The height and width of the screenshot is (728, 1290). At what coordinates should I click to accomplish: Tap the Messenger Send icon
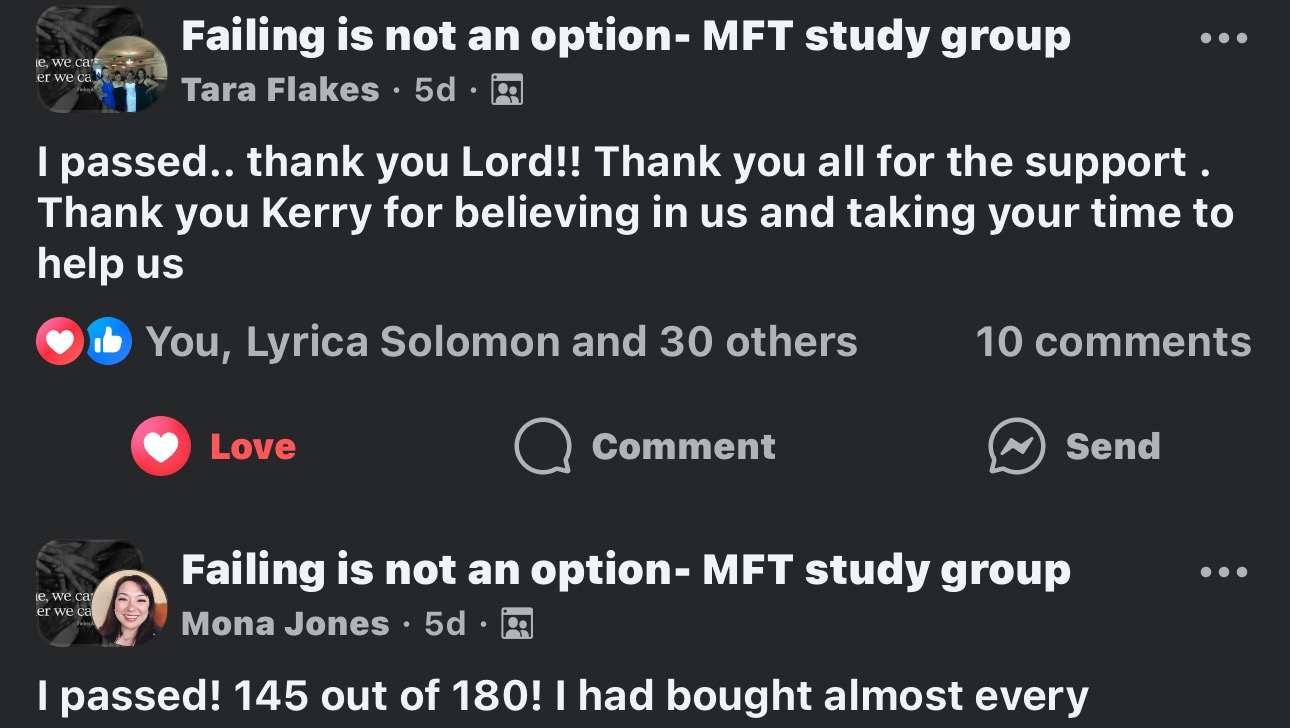pos(1016,446)
